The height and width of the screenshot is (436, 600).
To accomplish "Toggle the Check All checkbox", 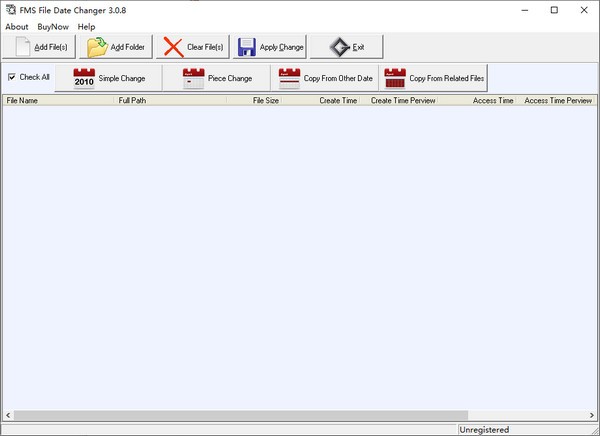I will click(x=12, y=77).
